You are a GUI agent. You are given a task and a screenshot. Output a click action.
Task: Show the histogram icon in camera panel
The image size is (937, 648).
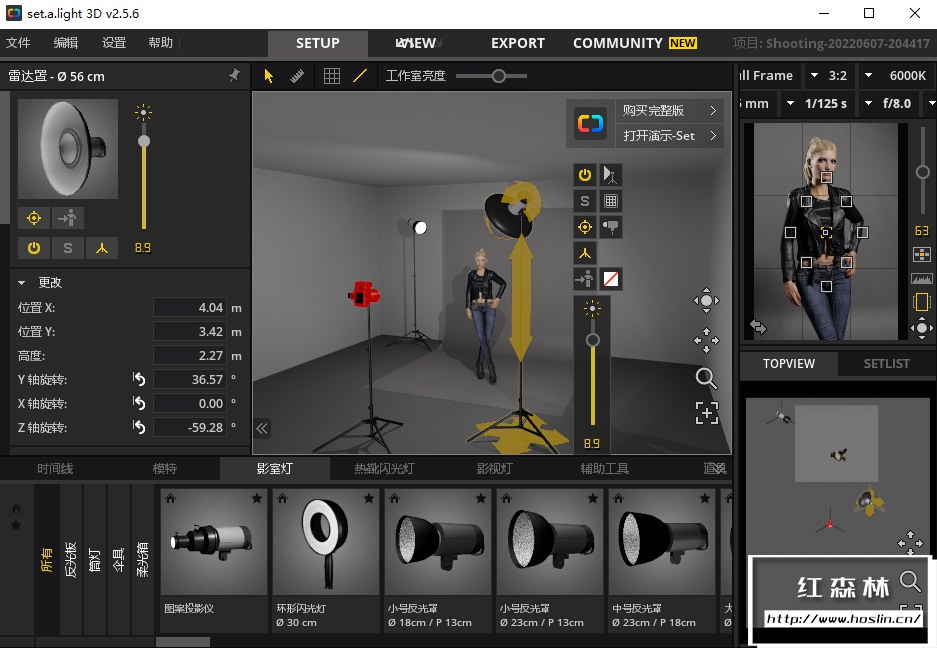point(922,279)
